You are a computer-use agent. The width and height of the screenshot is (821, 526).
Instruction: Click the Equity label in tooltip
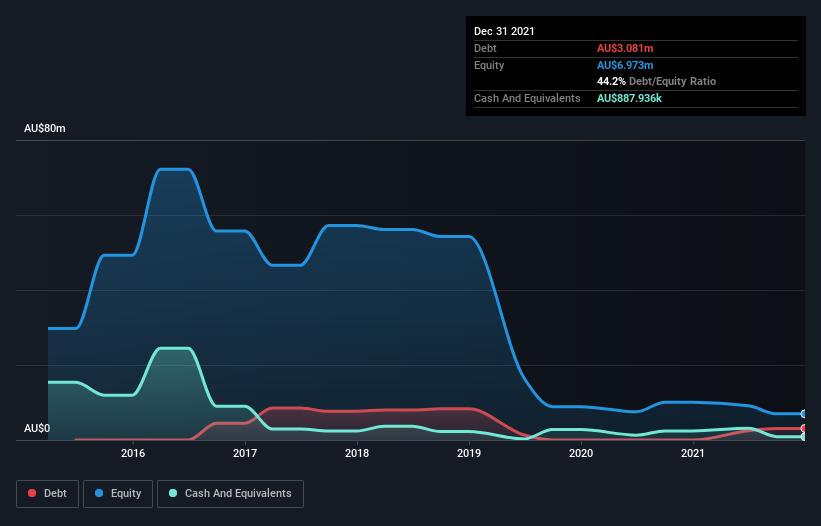pyautogui.click(x=489, y=65)
